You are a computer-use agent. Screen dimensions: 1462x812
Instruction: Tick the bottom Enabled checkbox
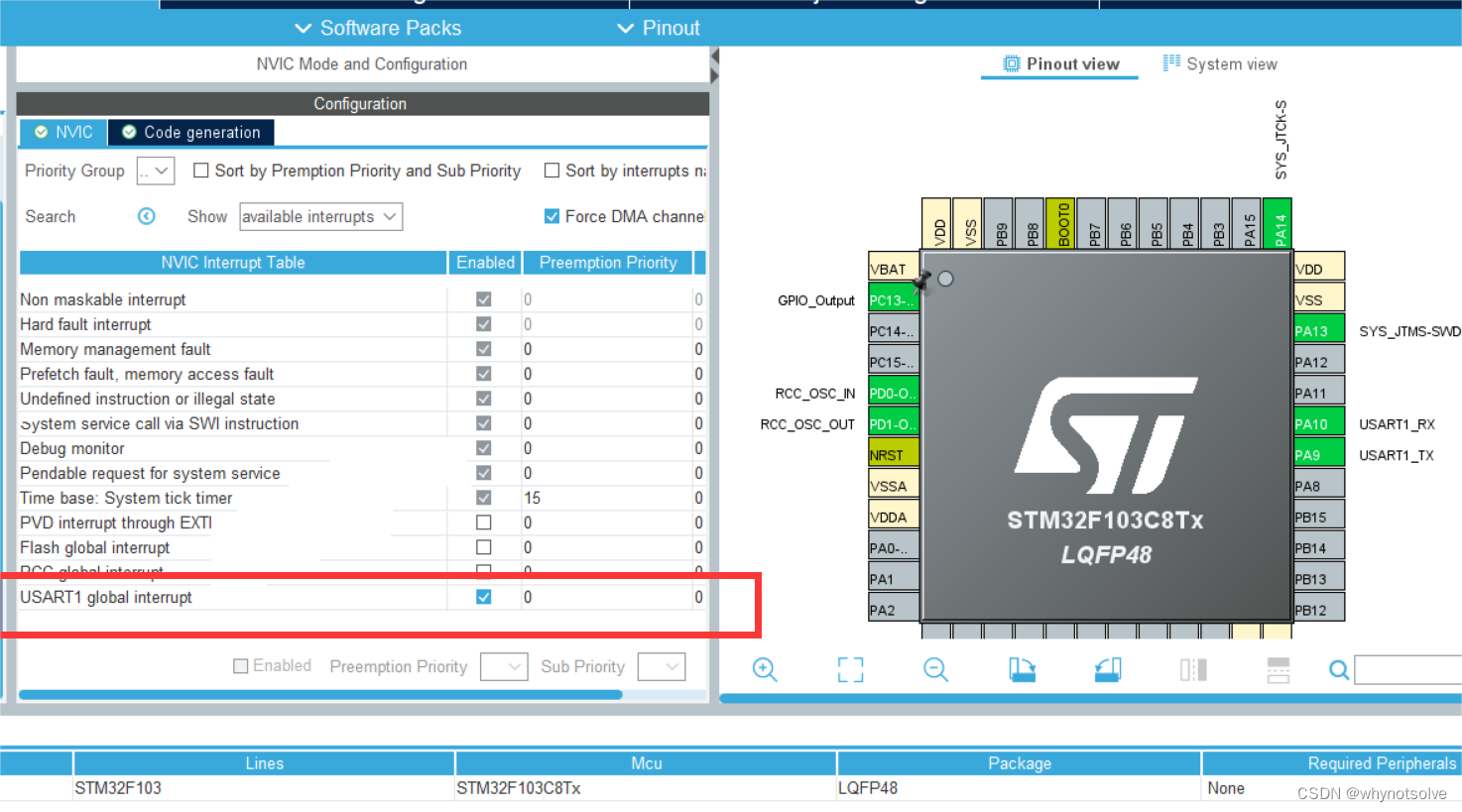240,666
